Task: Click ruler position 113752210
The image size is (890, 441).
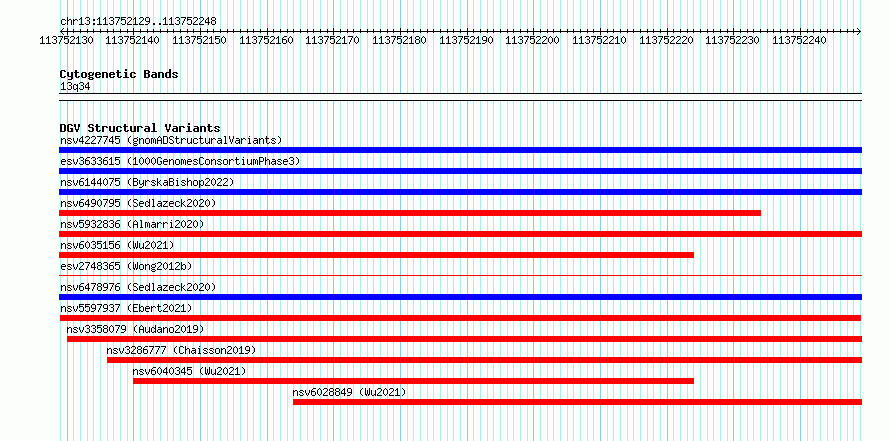Action: pyautogui.click(x=599, y=41)
